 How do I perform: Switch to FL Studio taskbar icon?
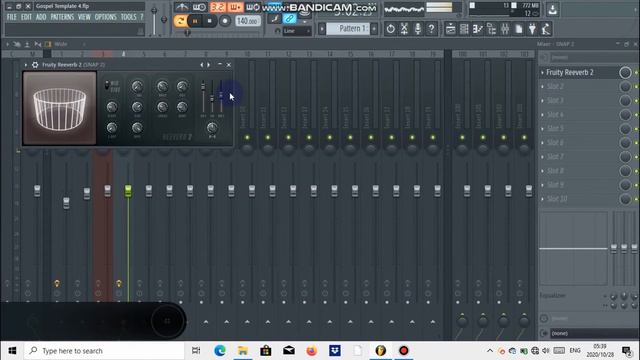(x=381, y=351)
